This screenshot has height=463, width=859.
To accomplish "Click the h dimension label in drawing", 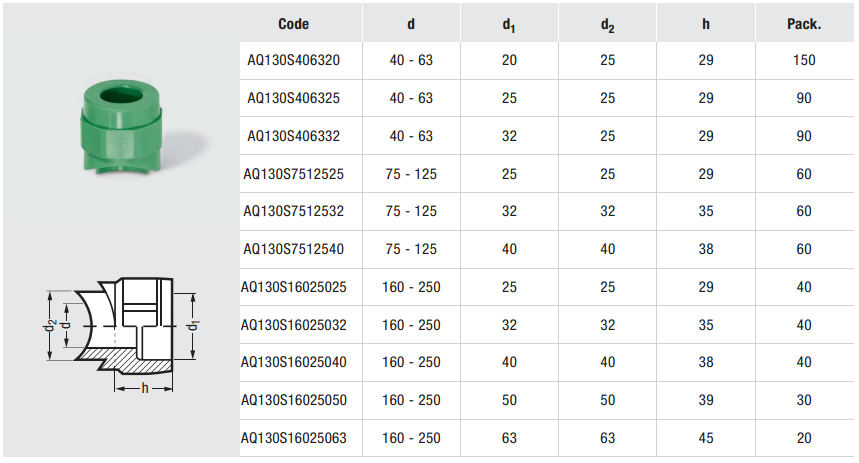I will coord(145,388).
